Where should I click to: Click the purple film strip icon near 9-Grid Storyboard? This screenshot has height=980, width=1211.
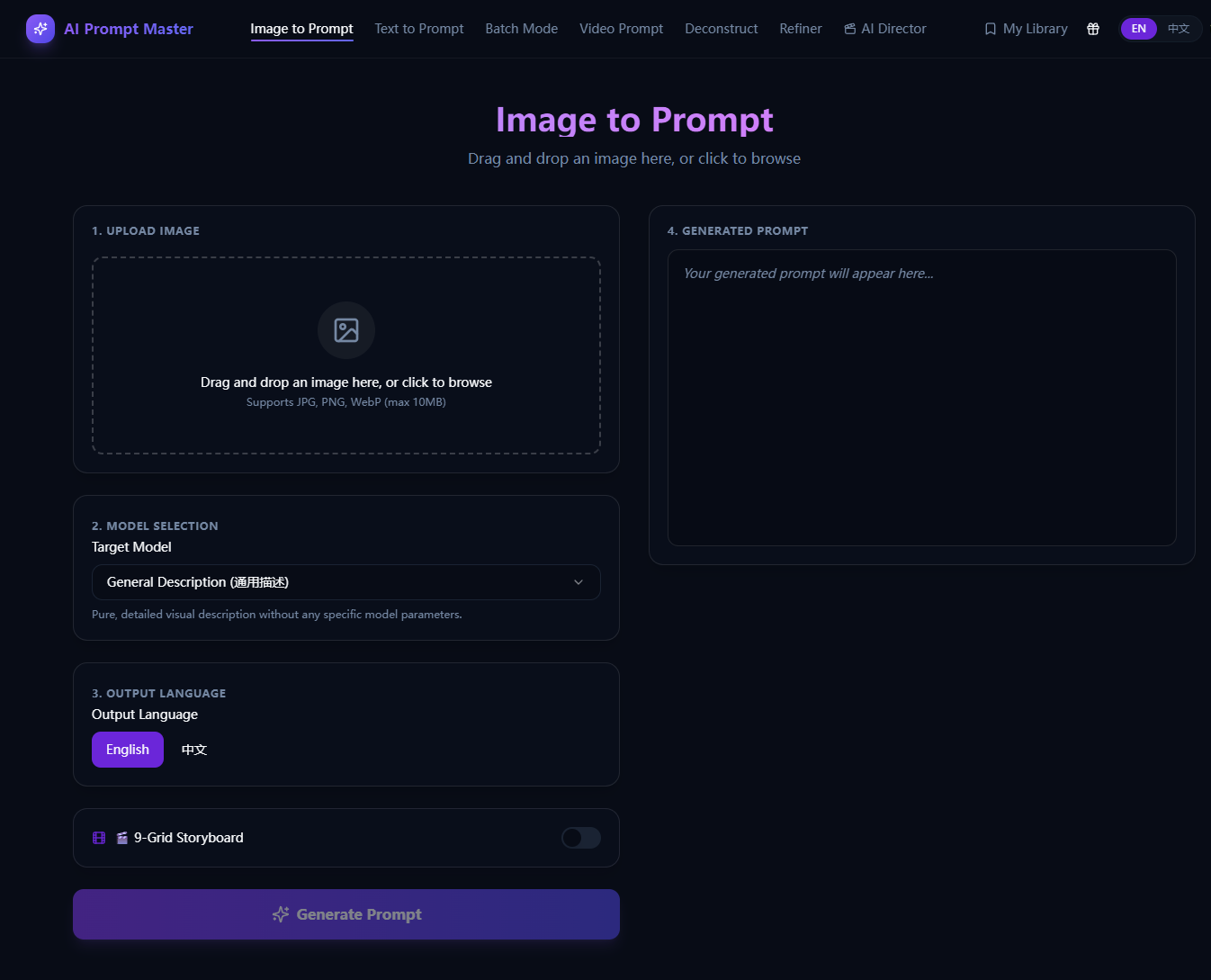pos(99,837)
